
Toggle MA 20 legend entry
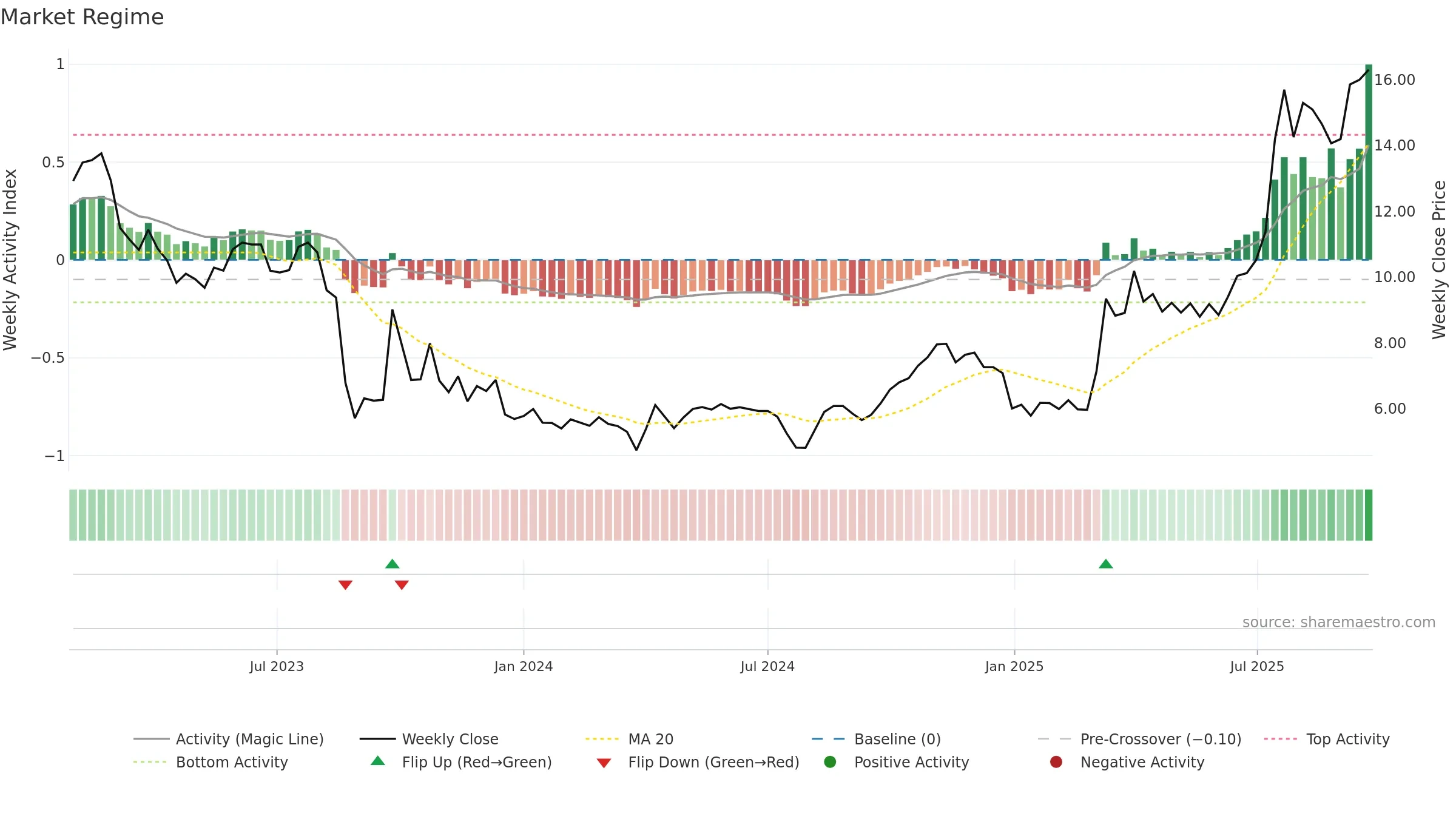pos(629,739)
